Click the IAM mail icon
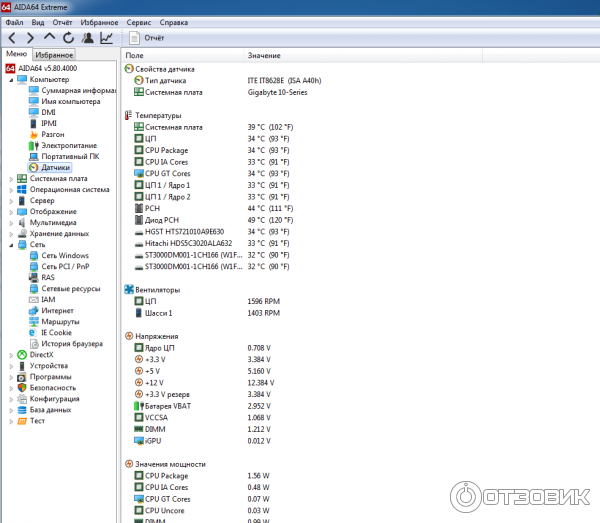 tap(34, 300)
